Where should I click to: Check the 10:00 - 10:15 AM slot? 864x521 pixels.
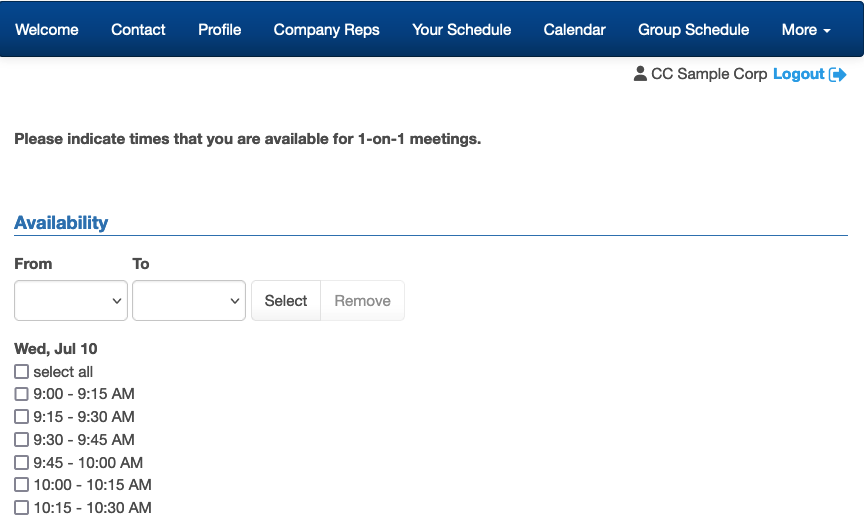coord(22,485)
